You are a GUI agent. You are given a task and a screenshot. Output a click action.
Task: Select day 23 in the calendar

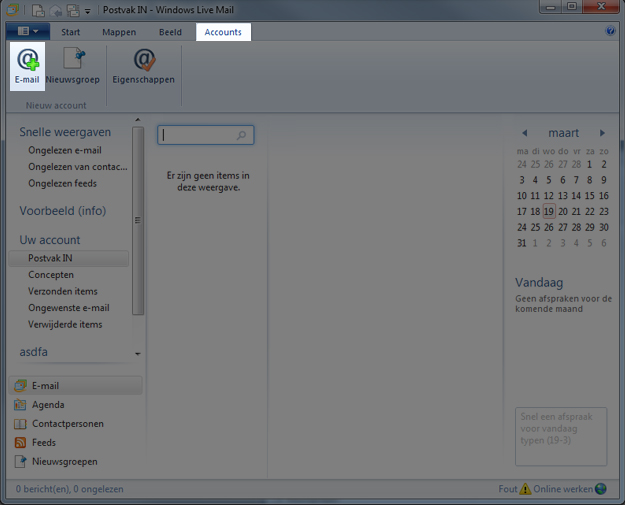604,212
